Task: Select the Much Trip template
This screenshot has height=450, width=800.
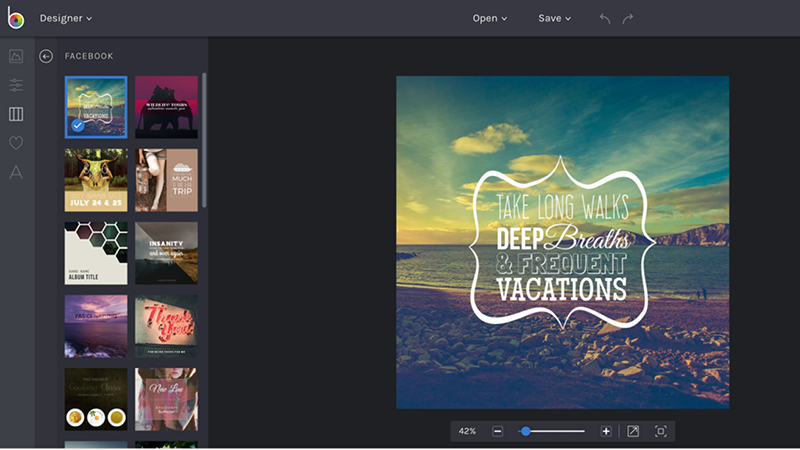Action: tap(166, 180)
